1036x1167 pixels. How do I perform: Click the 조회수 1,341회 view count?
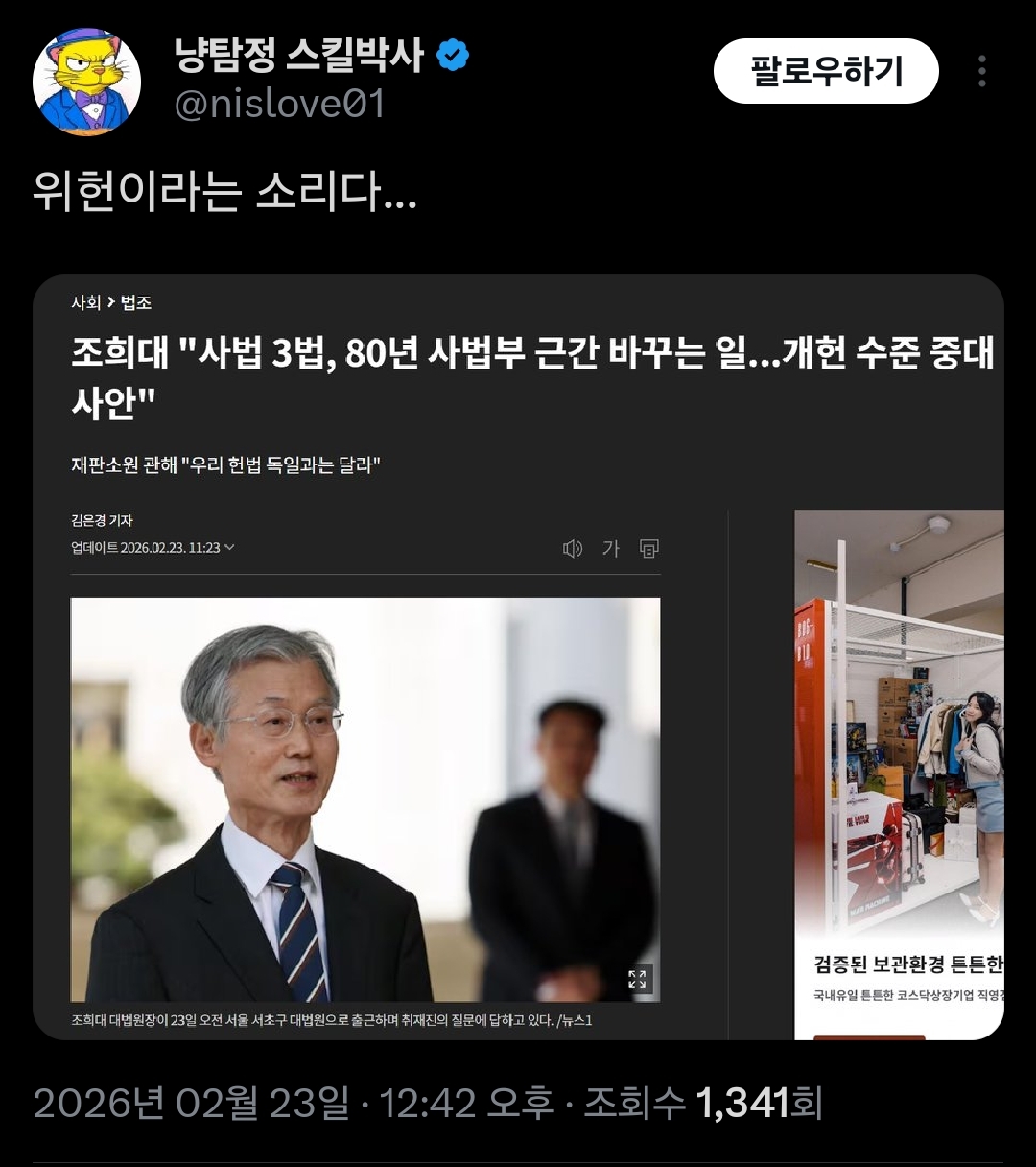[703, 1103]
